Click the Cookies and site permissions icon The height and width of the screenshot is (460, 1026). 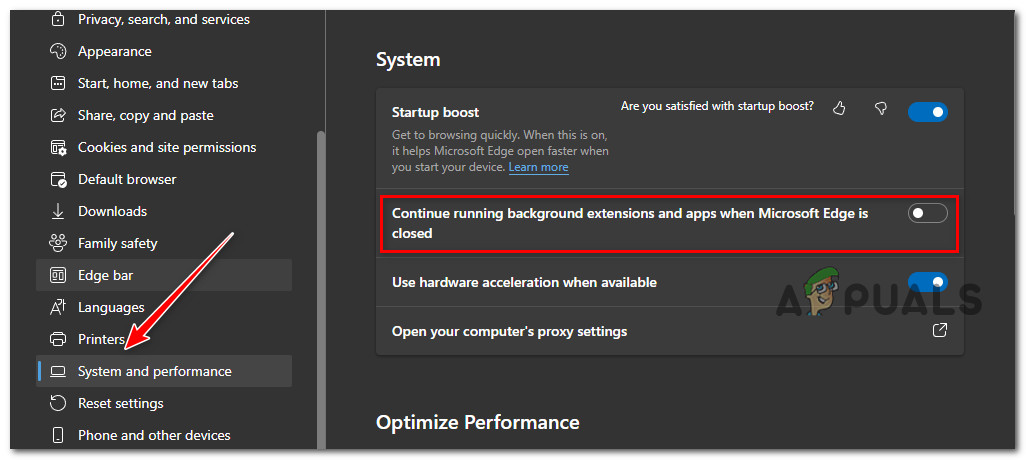pyautogui.click(x=58, y=147)
